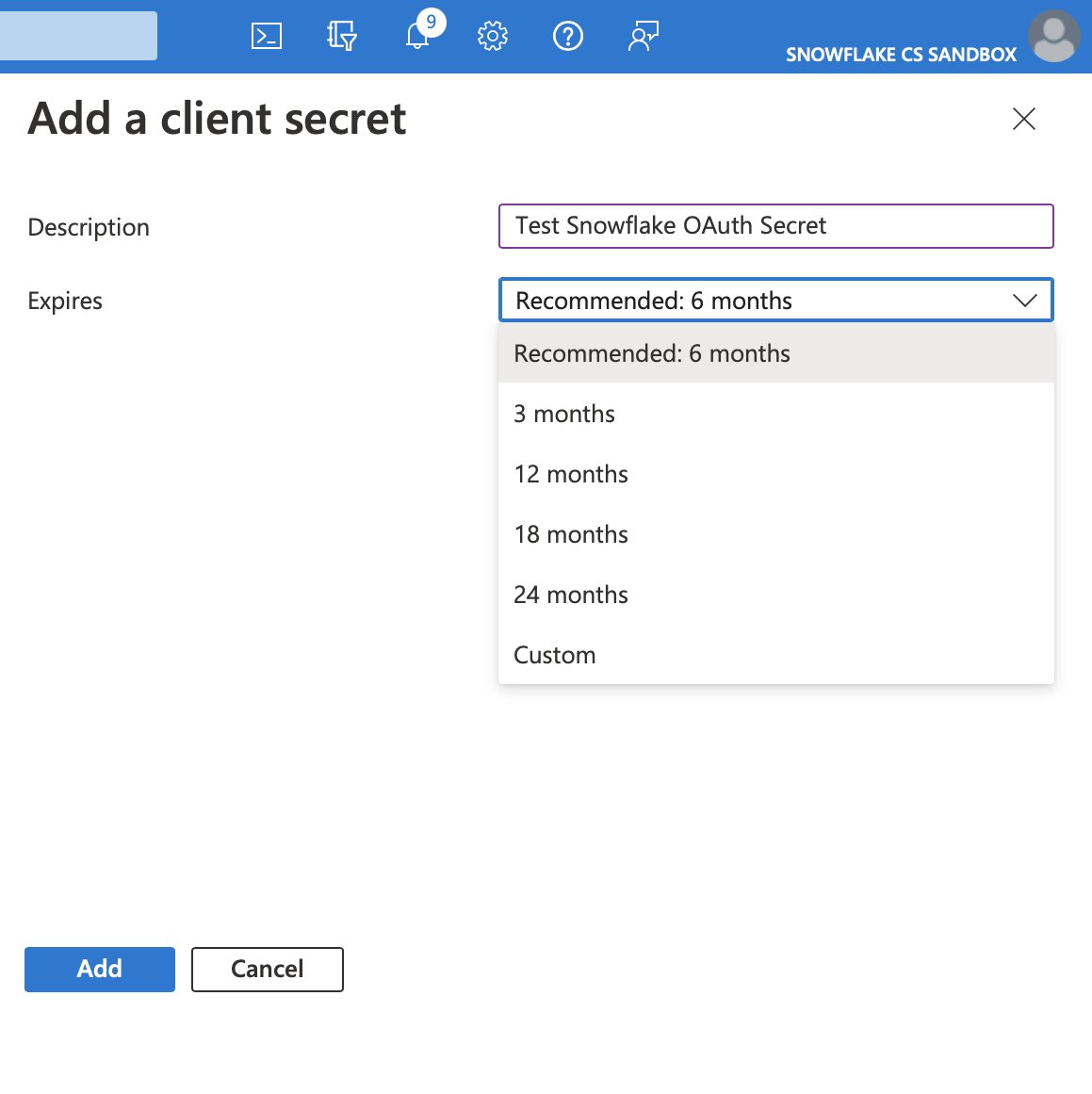Select the 24 months expiry option

click(776, 596)
